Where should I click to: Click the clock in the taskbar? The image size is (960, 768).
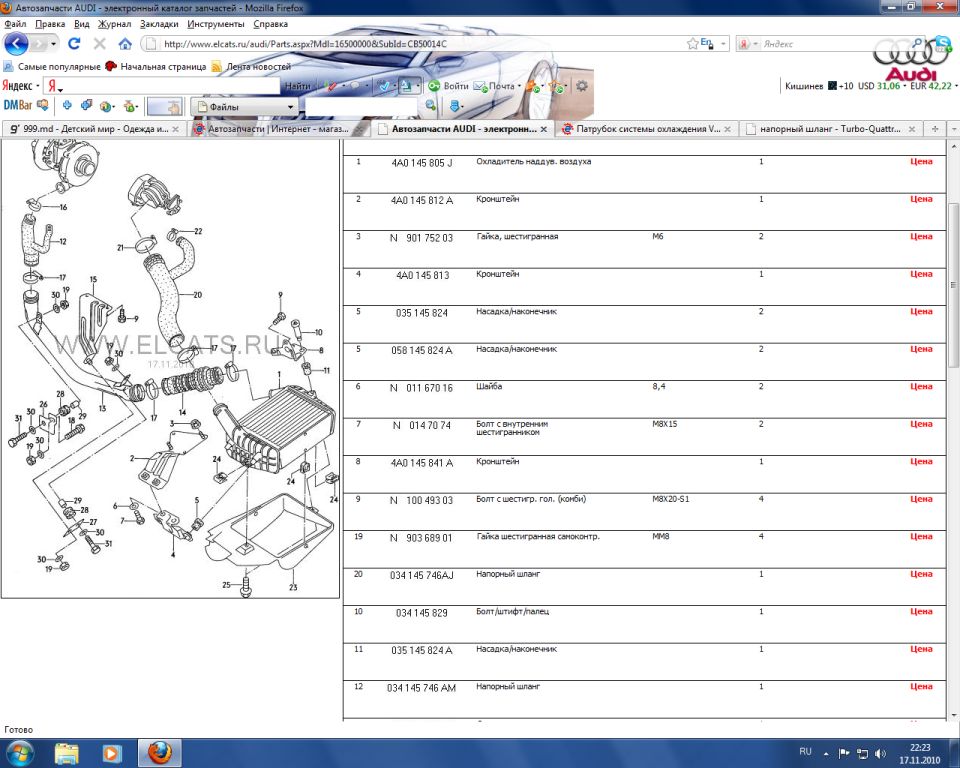click(x=920, y=753)
